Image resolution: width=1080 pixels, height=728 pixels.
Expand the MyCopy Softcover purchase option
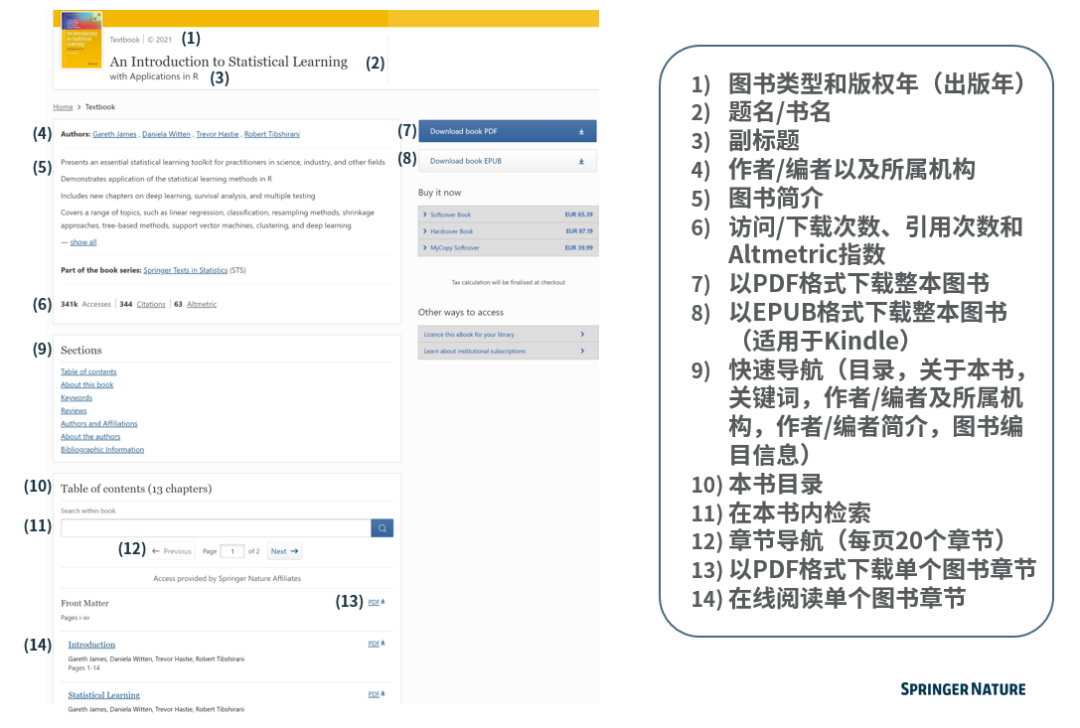pos(508,248)
